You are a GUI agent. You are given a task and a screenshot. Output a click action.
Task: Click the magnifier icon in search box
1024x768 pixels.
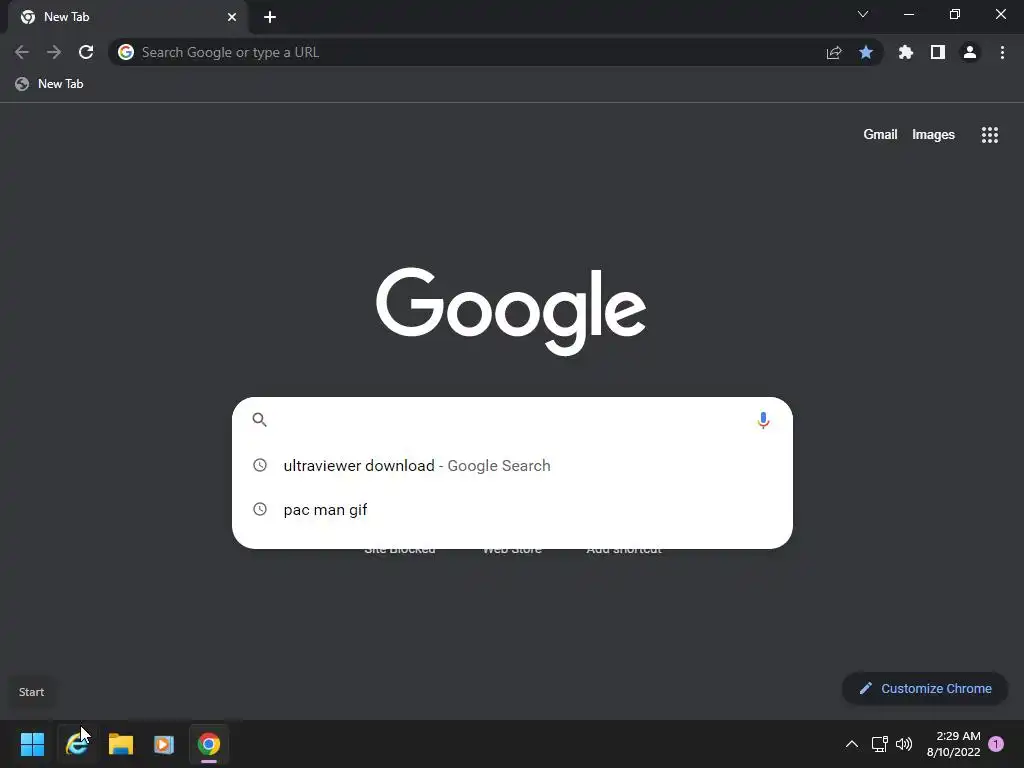(x=259, y=420)
